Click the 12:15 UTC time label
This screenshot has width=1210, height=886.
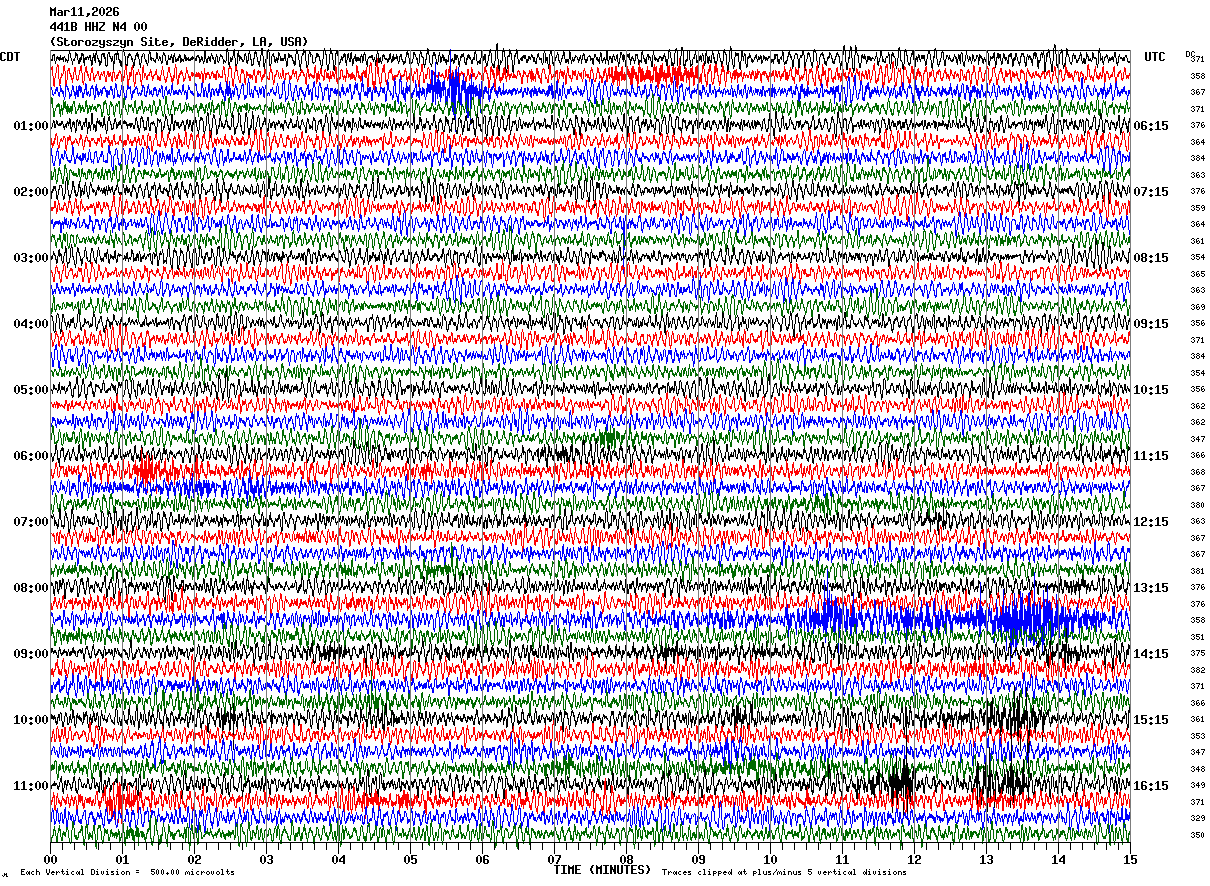[1151, 522]
